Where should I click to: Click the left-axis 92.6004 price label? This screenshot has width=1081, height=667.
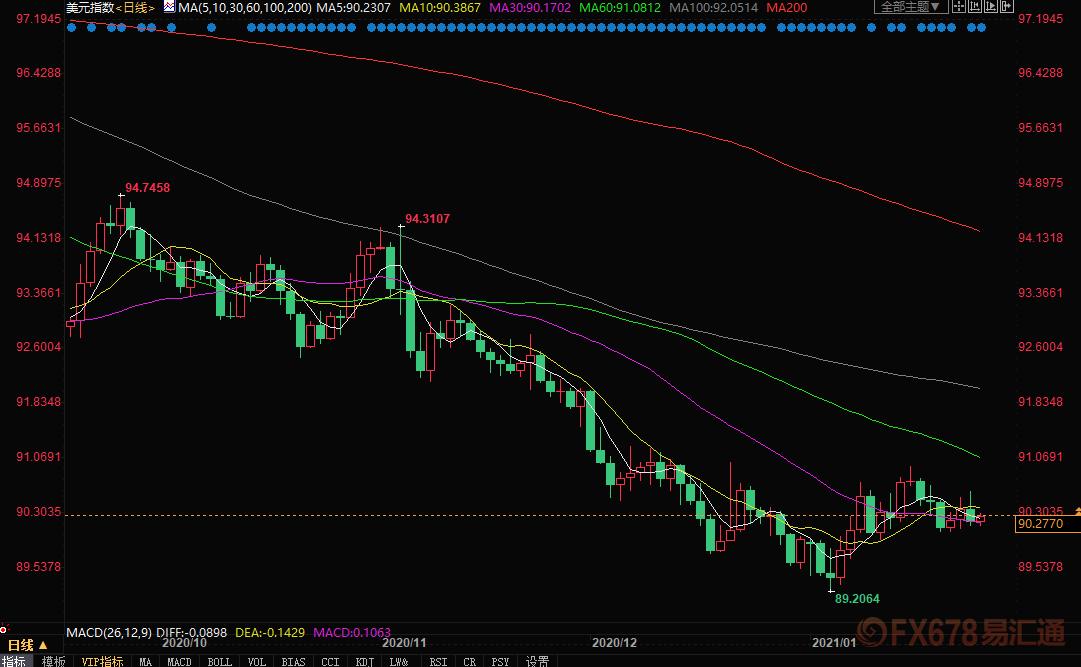coord(39,347)
